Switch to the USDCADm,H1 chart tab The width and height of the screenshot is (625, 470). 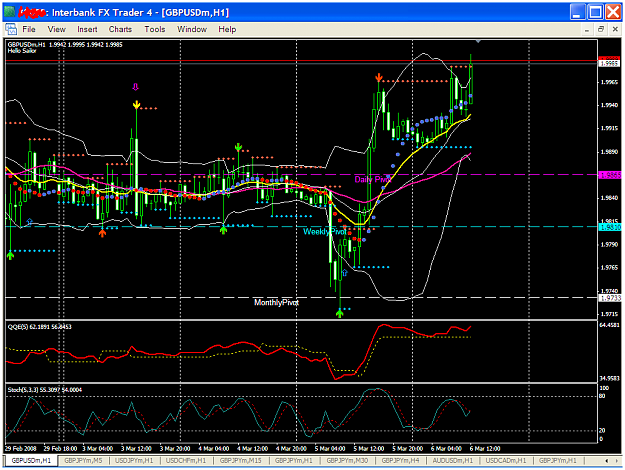505,460
